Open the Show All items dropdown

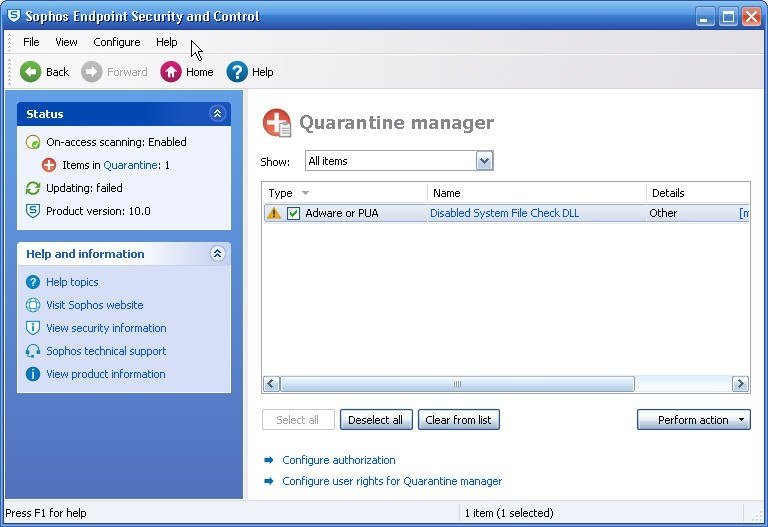484,161
